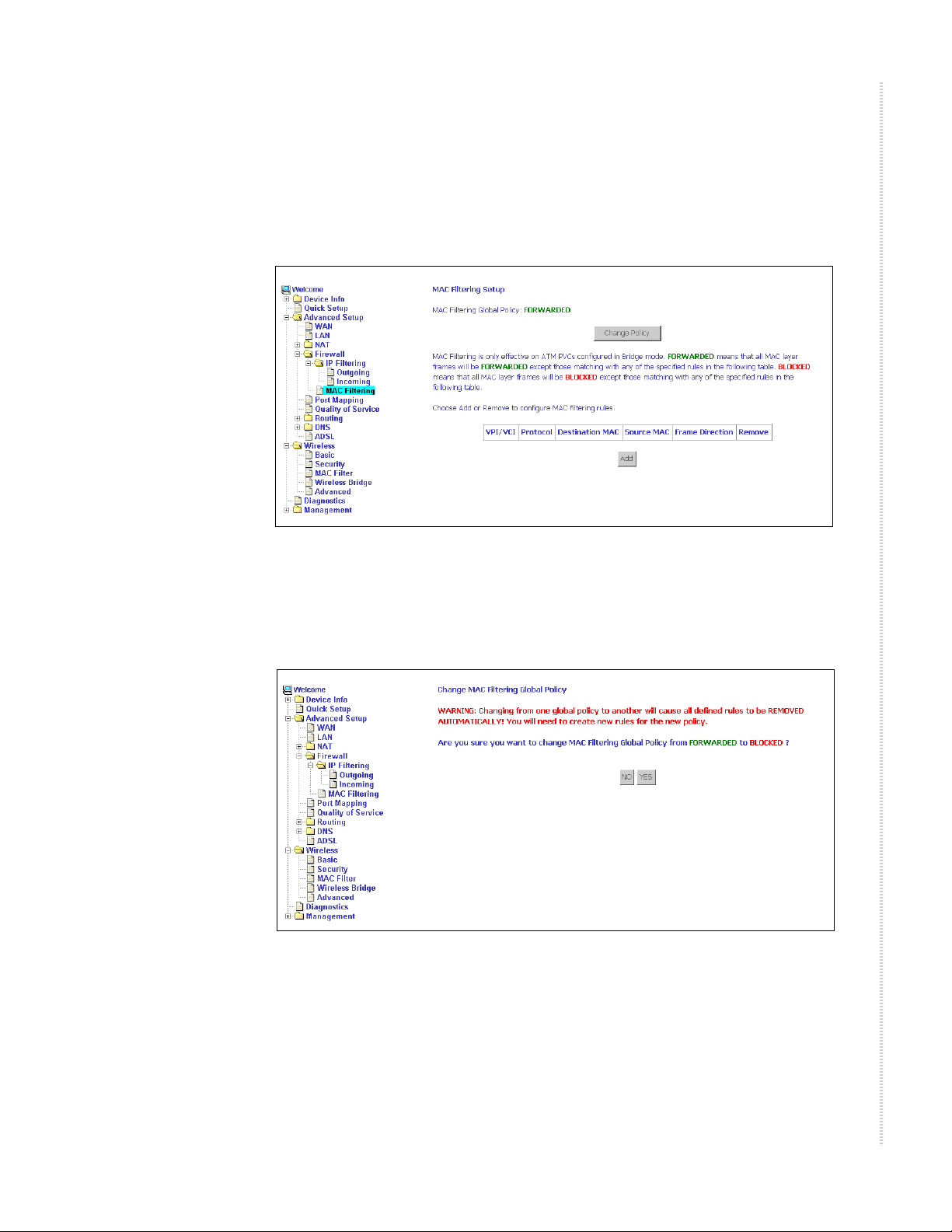Expand Routing node on Change Global Policy screen
The height and width of the screenshot is (1232, 952).
299,822
